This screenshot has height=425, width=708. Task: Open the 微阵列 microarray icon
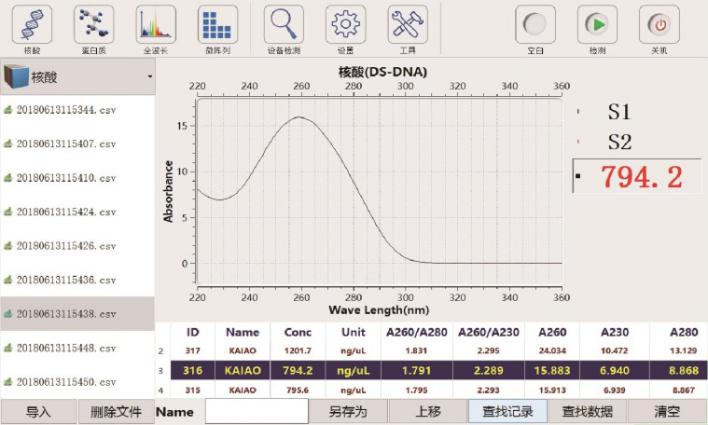click(218, 25)
